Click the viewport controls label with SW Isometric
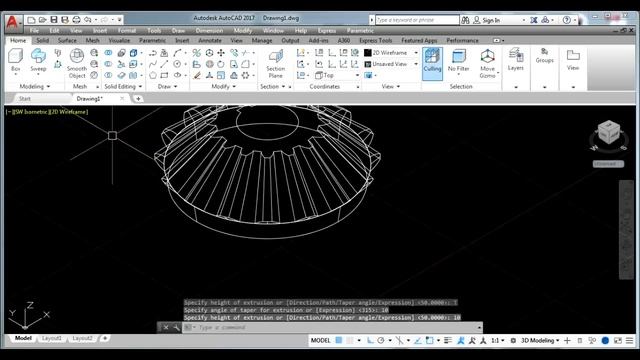The image size is (640, 360). click(47, 112)
